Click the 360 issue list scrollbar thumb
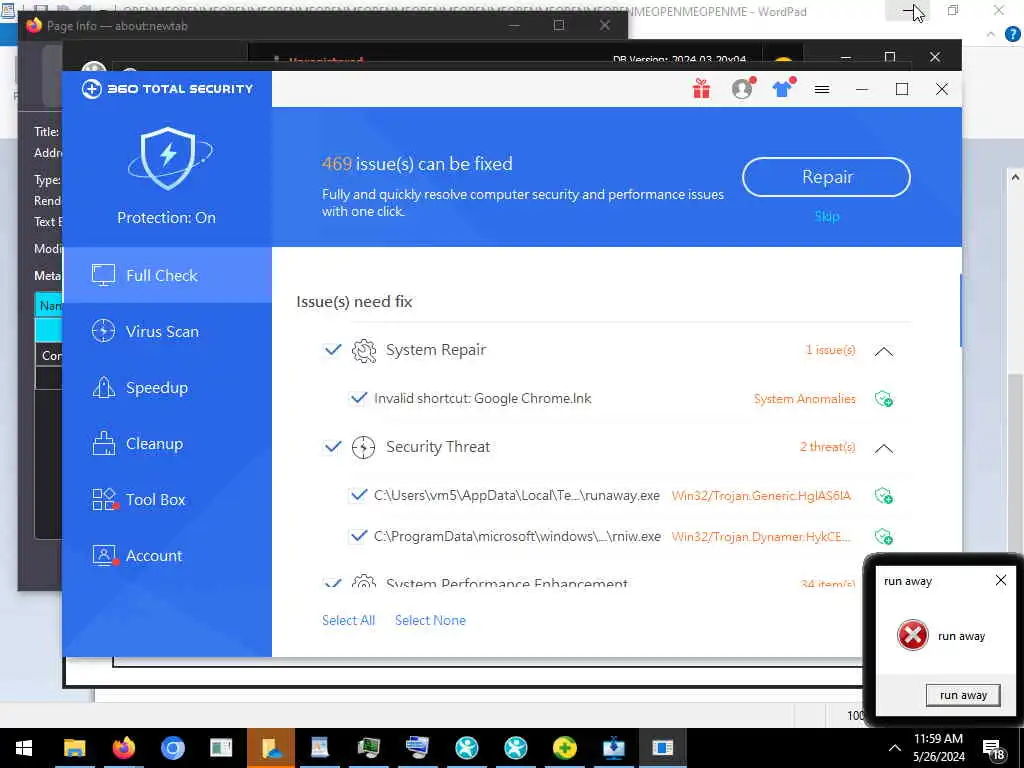The width and height of the screenshot is (1024, 768). [960, 311]
